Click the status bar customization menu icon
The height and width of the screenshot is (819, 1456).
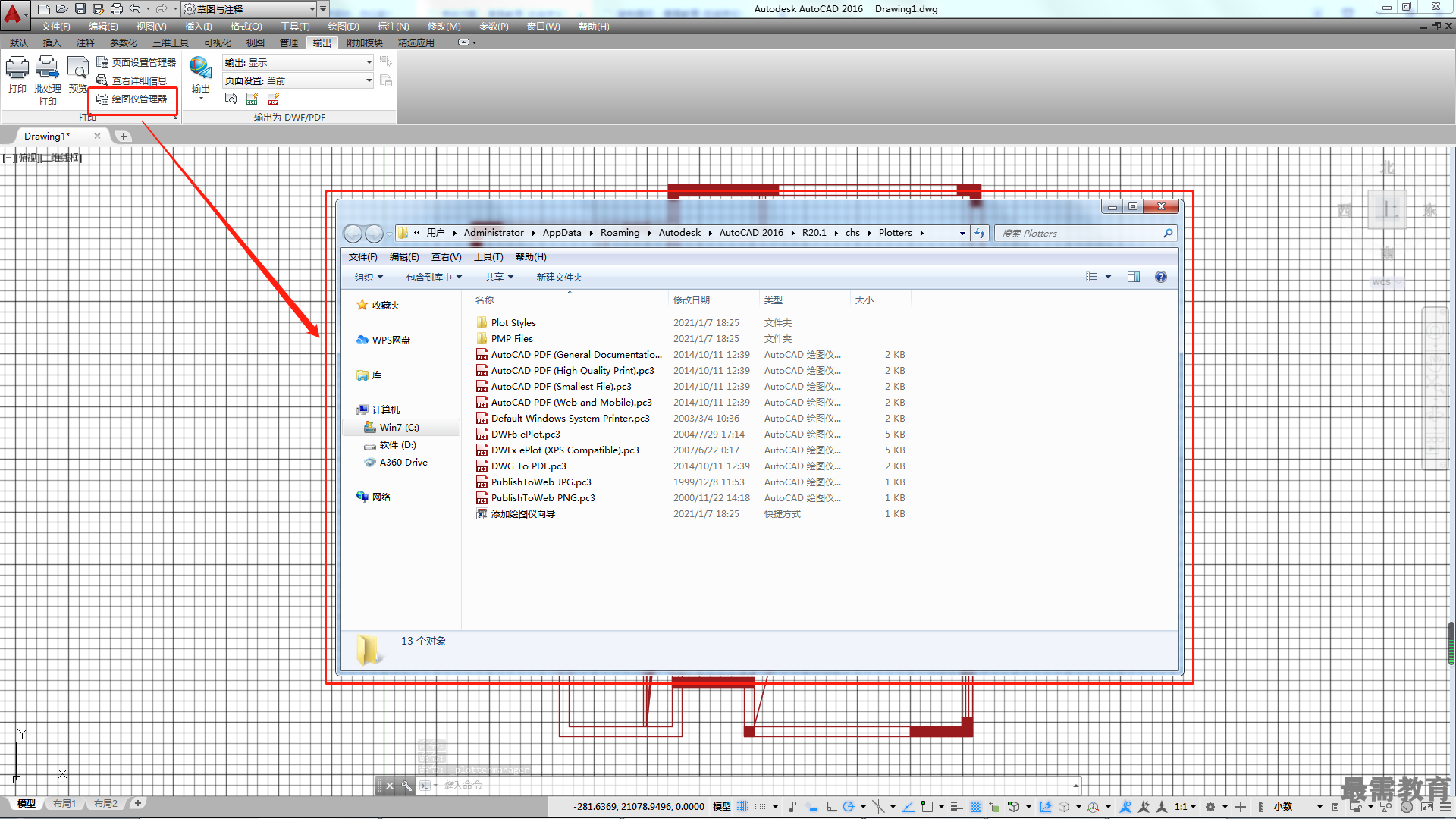pos(1445,807)
